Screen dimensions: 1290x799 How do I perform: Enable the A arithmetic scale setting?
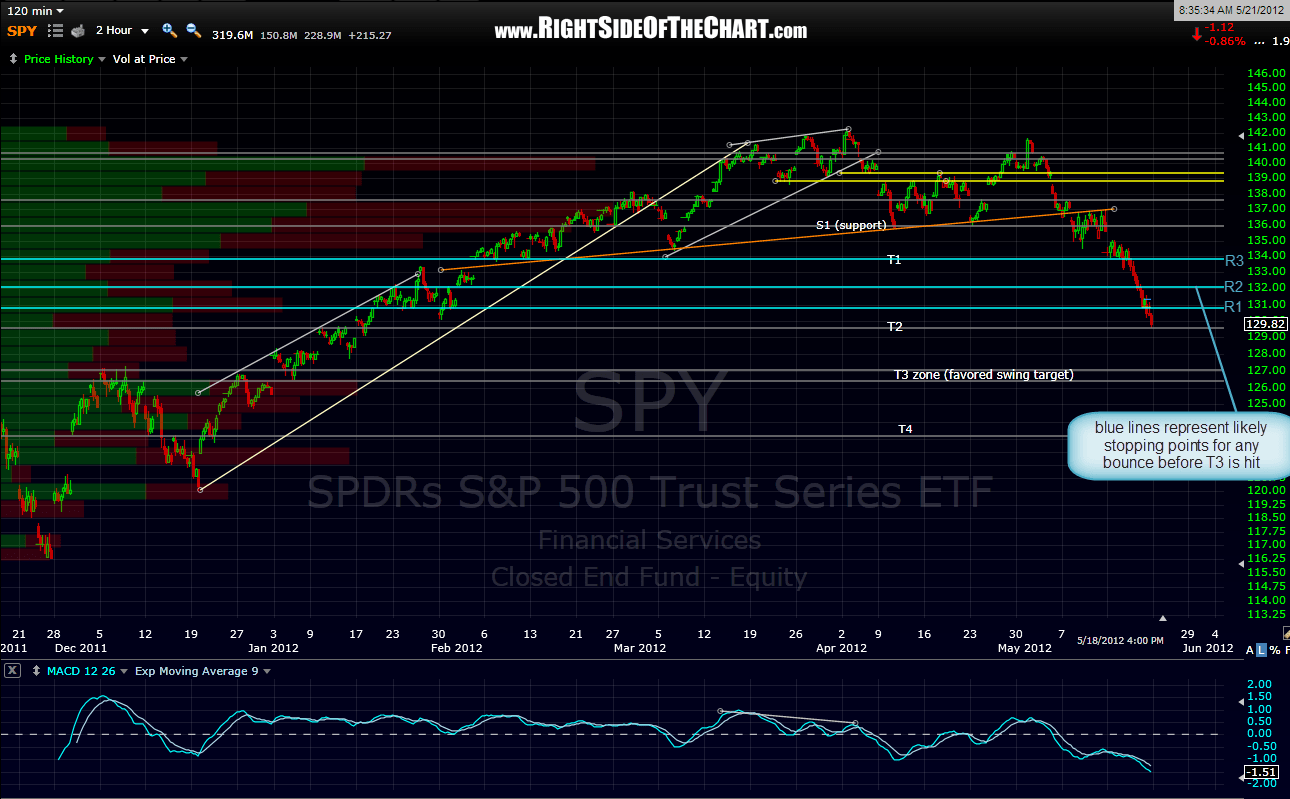[x=1251, y=649]
